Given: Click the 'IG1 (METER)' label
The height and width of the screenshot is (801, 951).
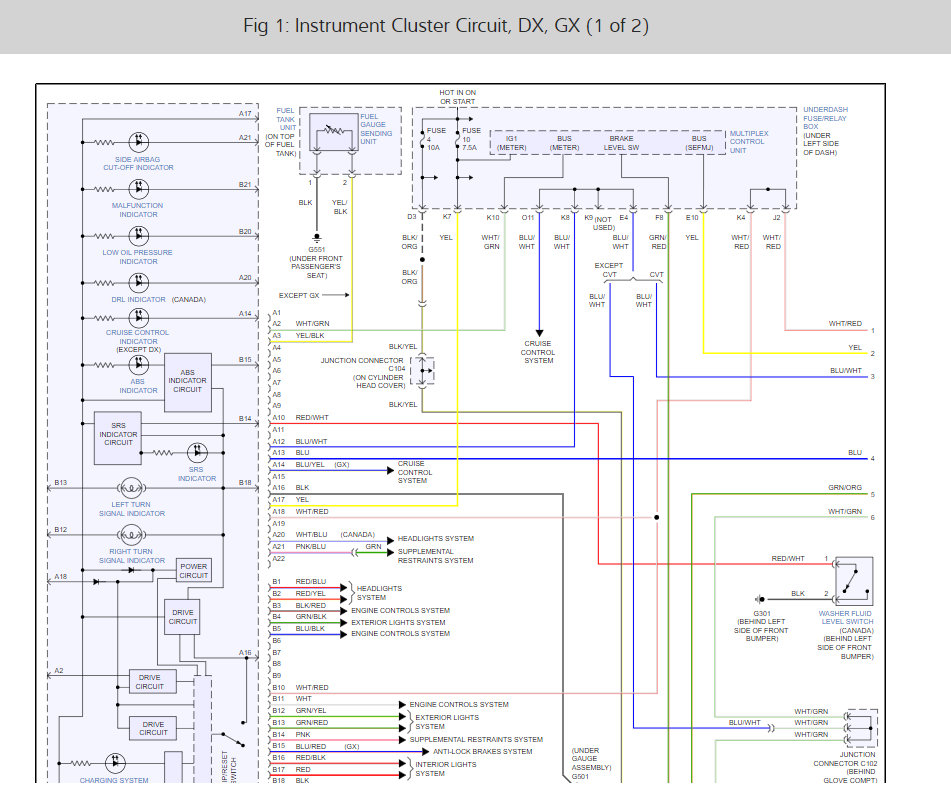Looking at the screenshot, I should (x=512, y=143).
